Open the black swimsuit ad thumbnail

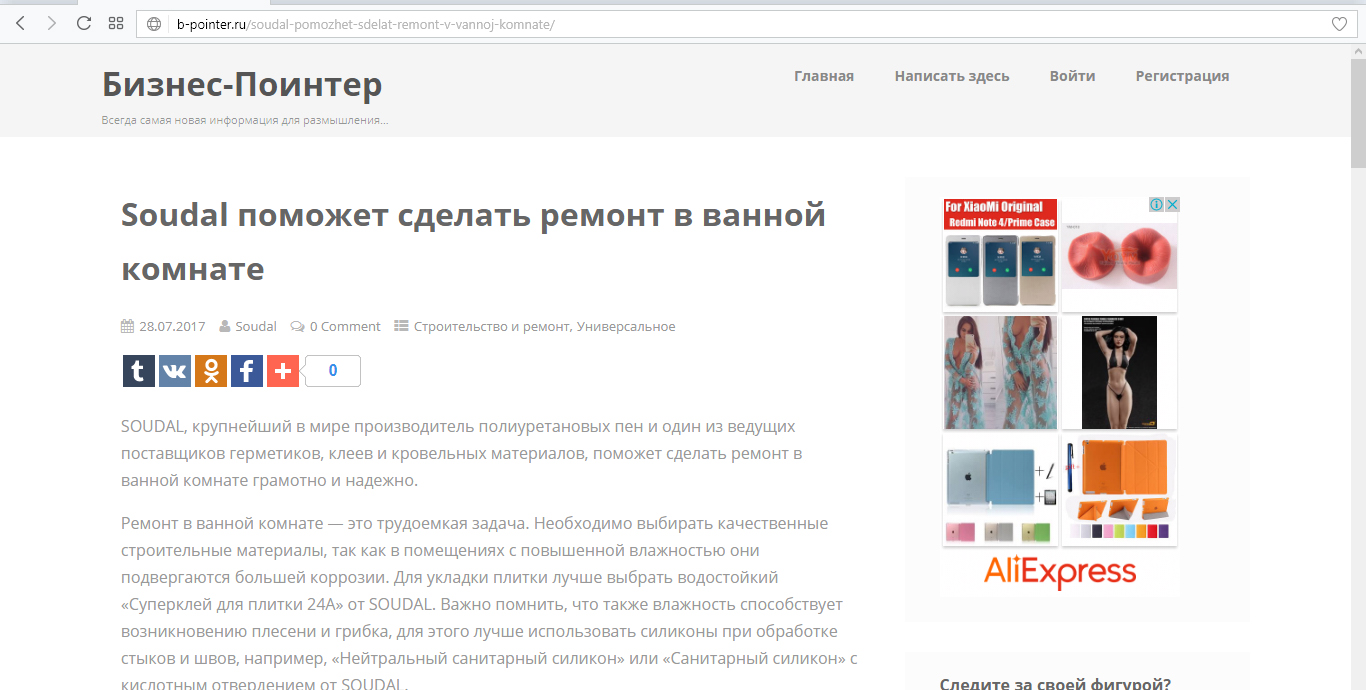pos(1119,372)
